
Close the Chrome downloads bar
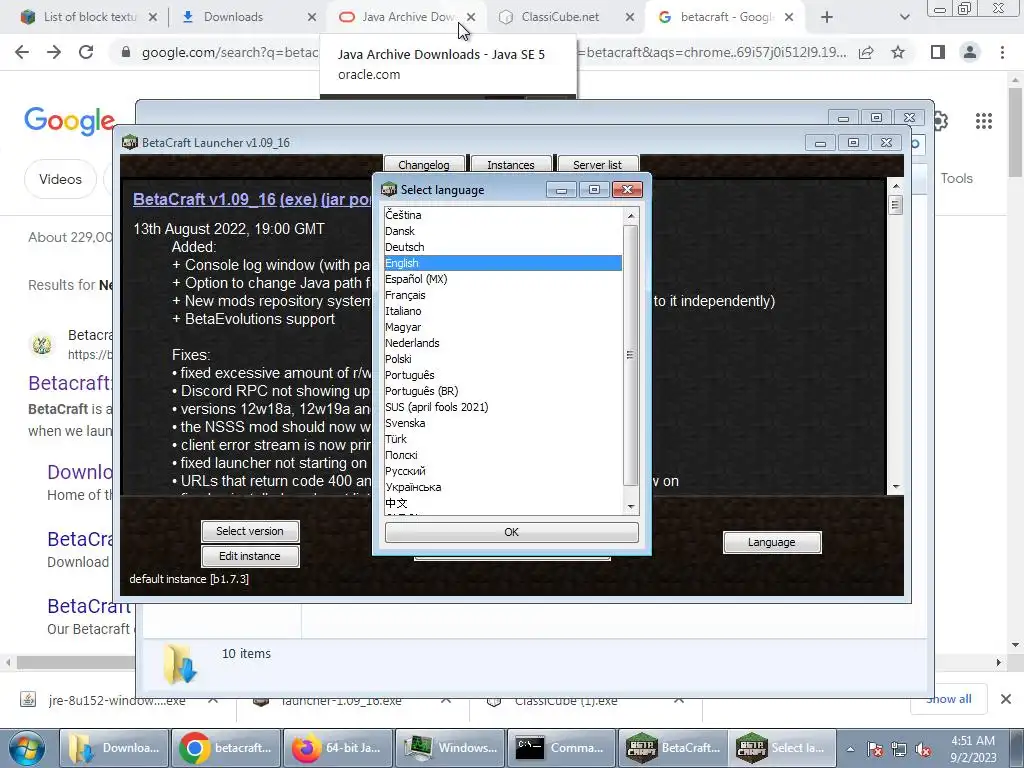coord(1006,699)
